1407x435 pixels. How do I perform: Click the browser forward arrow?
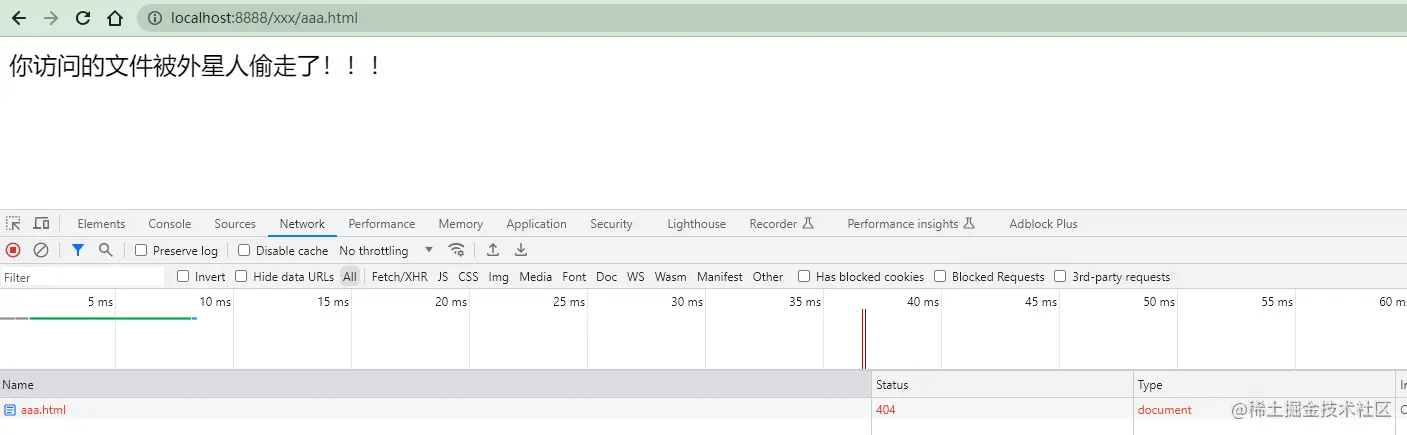pyautogui.click(x=51, y=18)
